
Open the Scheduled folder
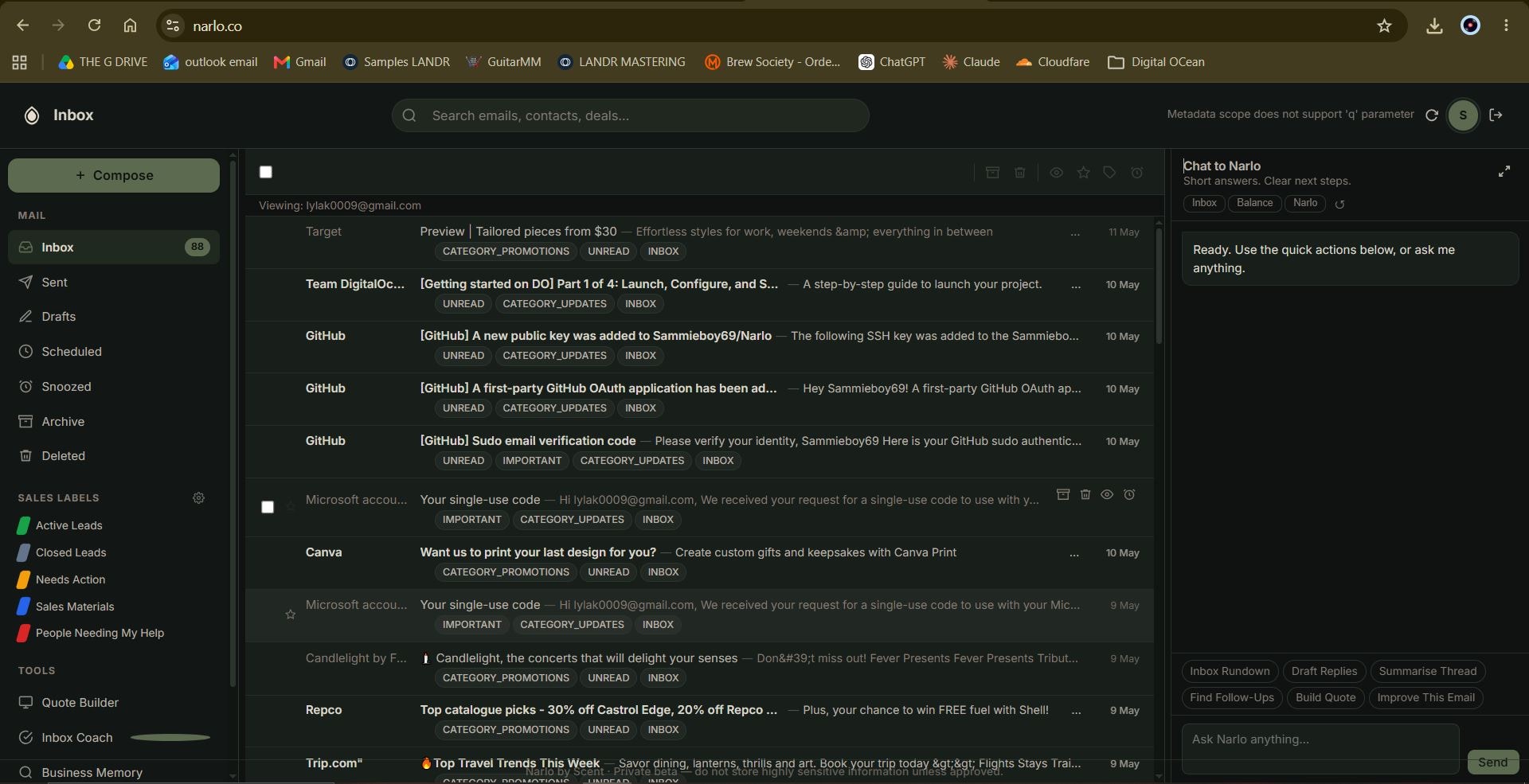click(114, 352)
